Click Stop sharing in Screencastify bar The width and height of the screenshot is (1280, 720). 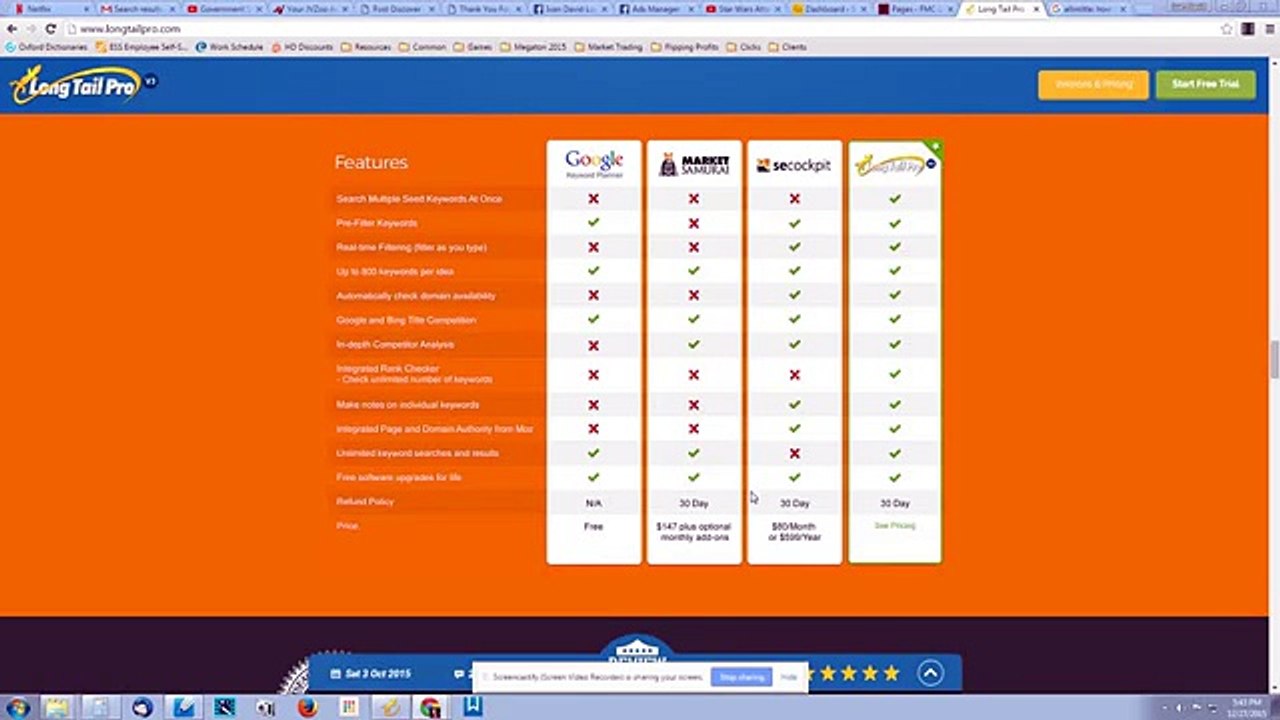[x=741, y=677]
